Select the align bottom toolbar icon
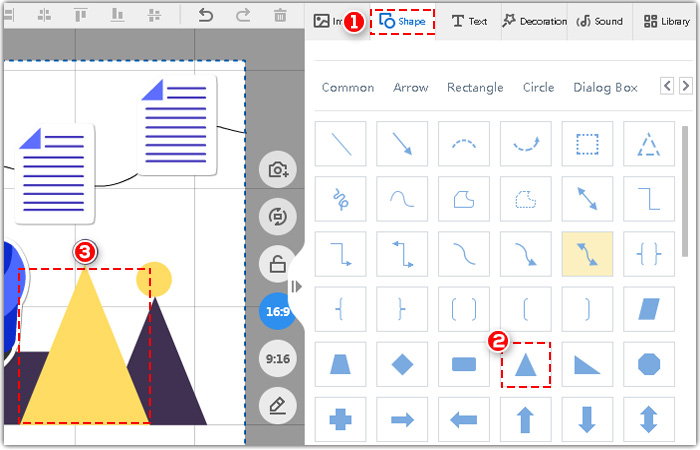This screenshot has width=700, height=450. (117, 16)
